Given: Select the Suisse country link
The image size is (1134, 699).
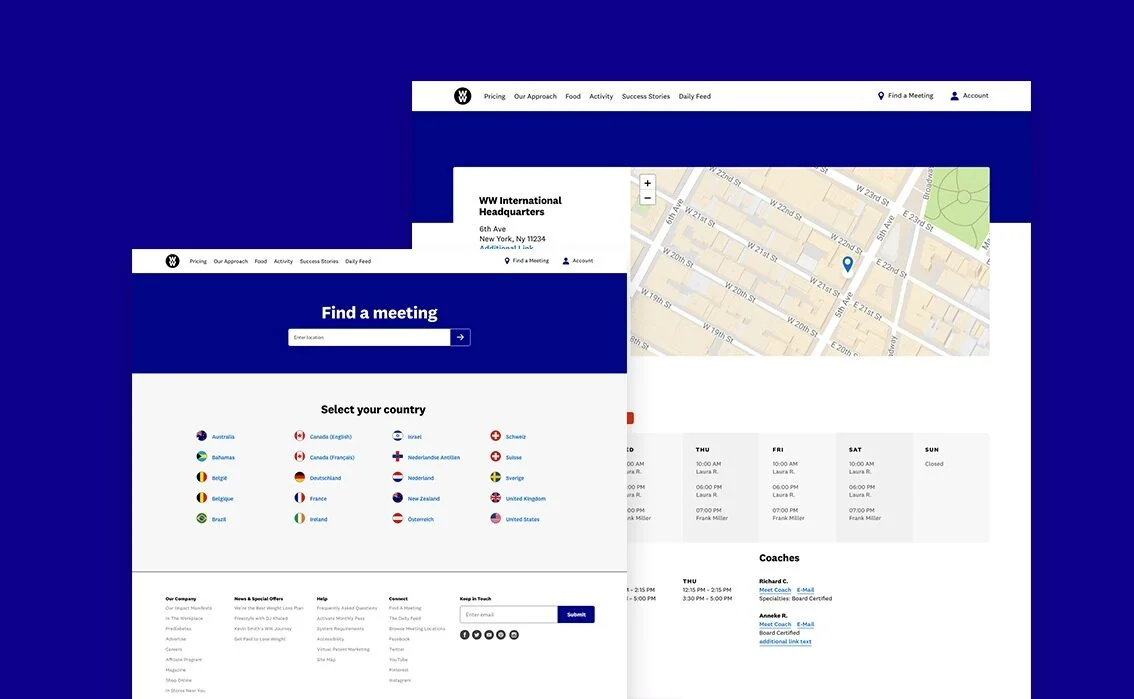Looking at the screenshot, I should point(513,458).
